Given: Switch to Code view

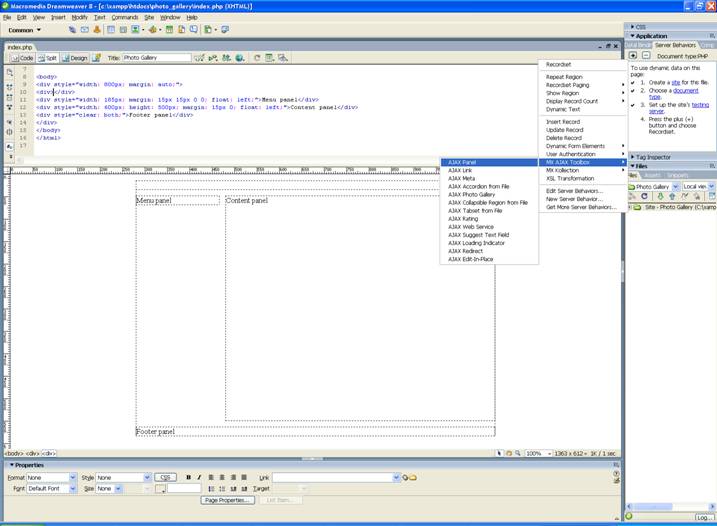Looking at the screenshot, I should tap(22, 58).
